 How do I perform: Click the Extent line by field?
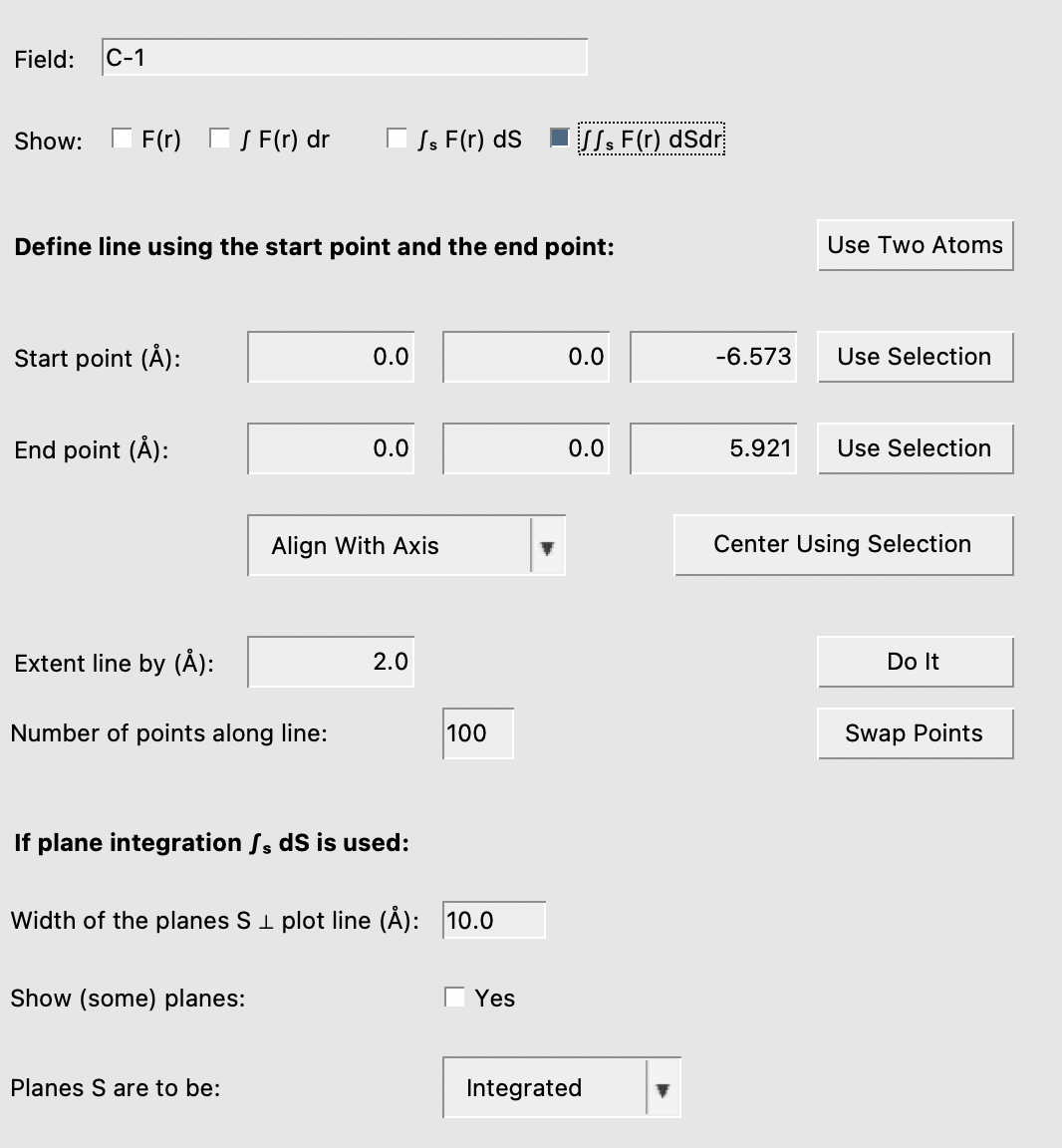(x=331, y=662)
